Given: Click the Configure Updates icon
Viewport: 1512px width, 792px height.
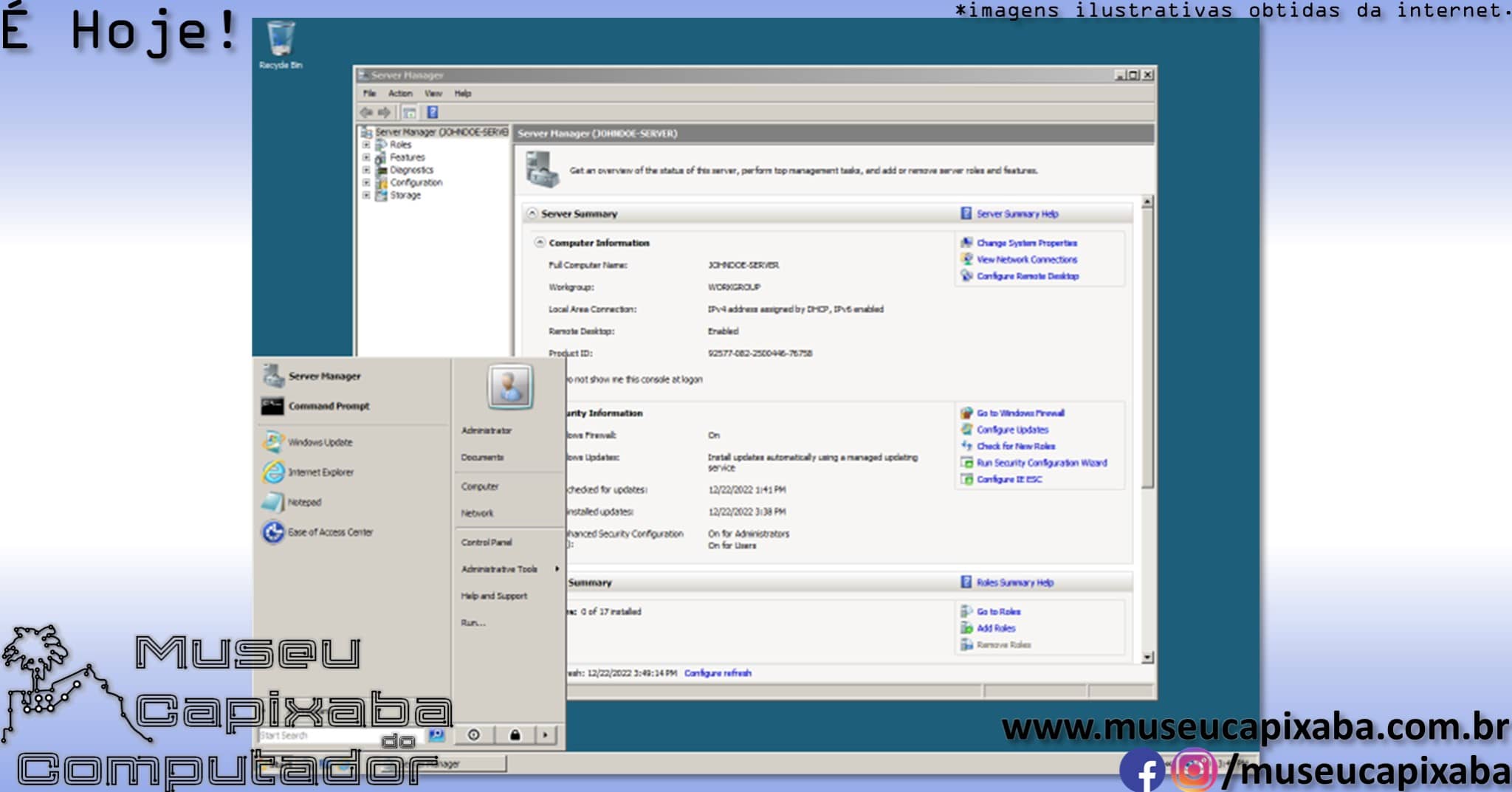Looking at the screenshot, I should pos(966,429).
